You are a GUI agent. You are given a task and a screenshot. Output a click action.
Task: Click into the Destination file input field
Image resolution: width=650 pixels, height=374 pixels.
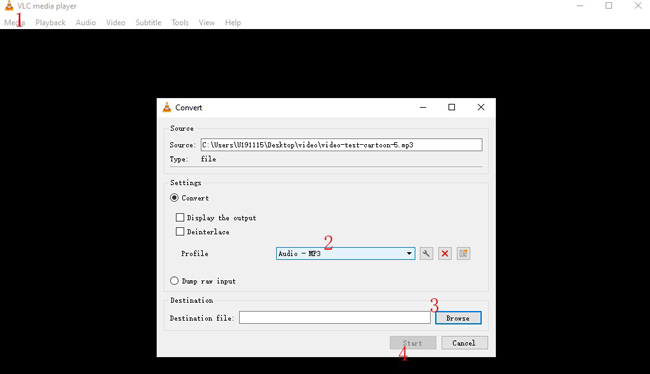pos(335,318)
